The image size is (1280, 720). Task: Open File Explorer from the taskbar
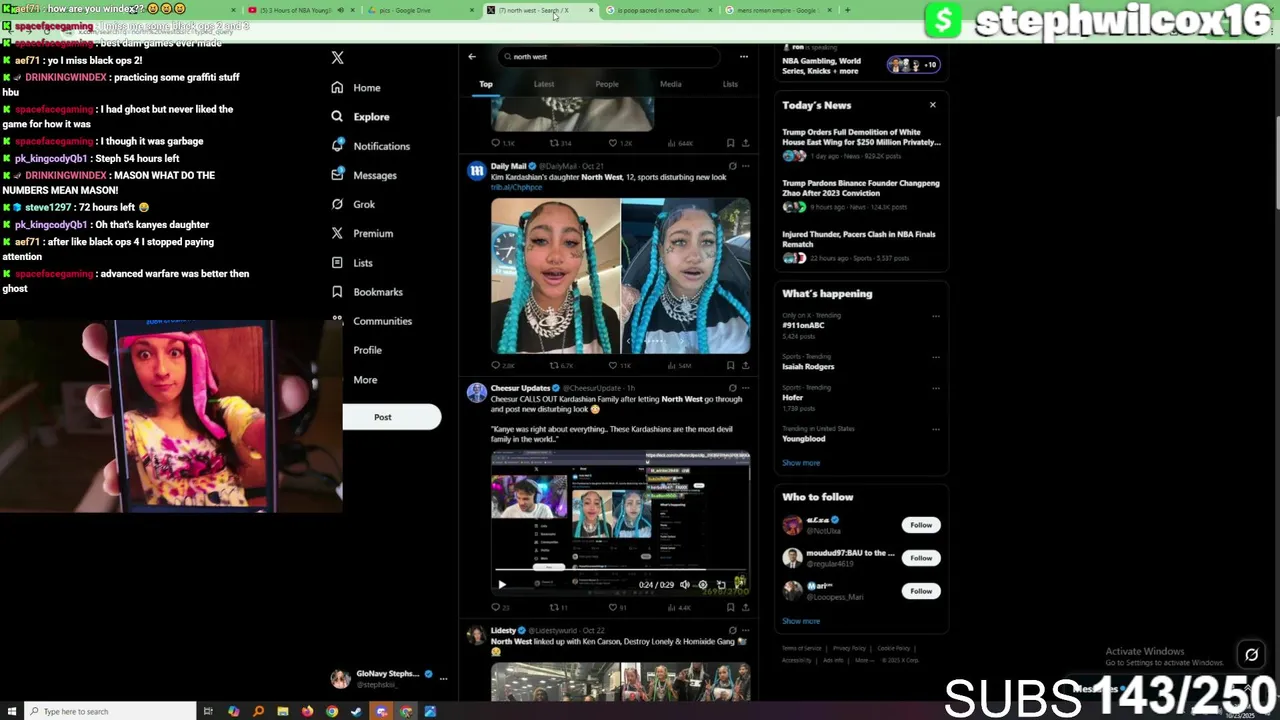coord(283,711)
